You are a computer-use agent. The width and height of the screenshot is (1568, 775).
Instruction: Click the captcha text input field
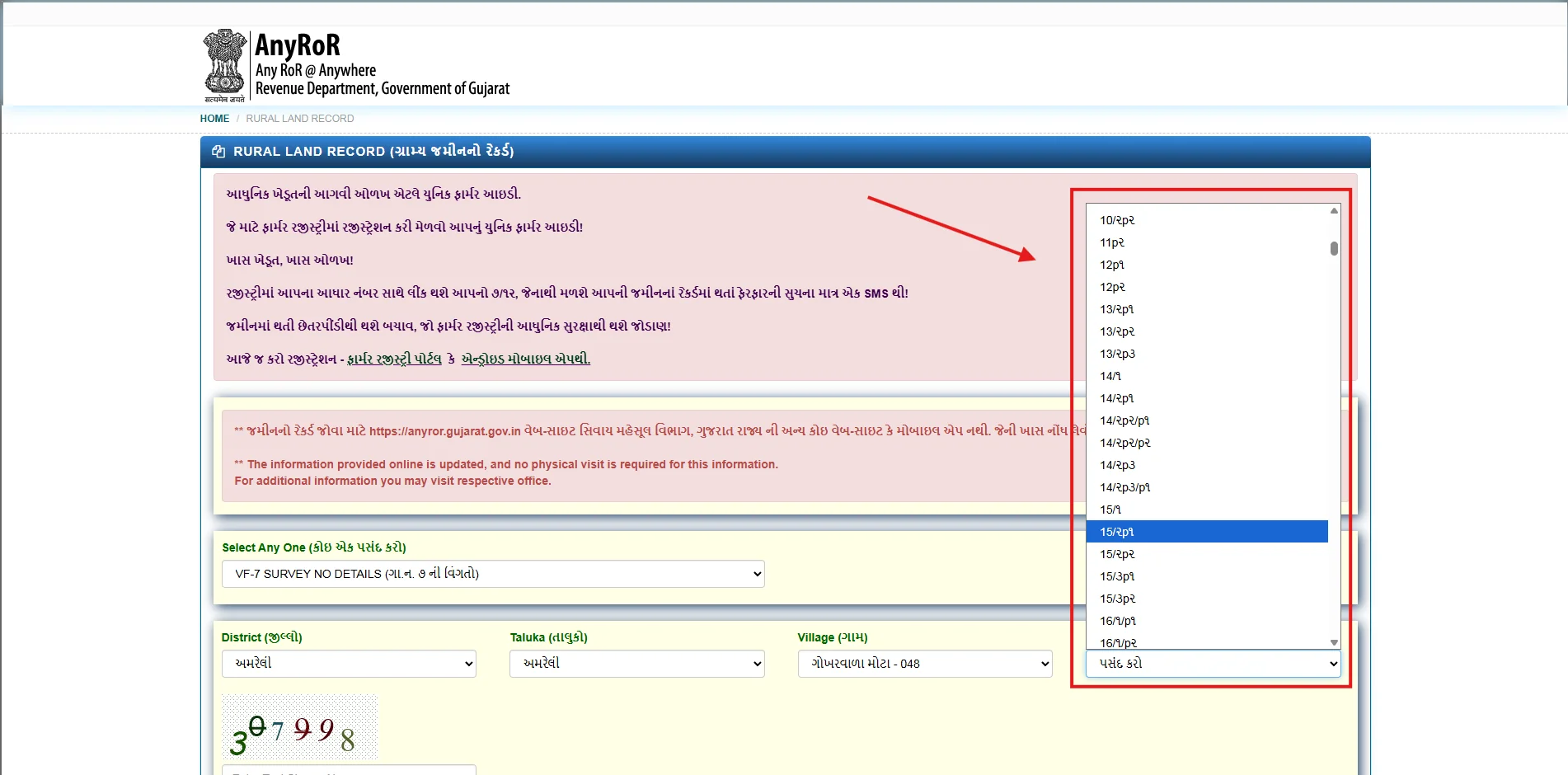coord(348,770)
